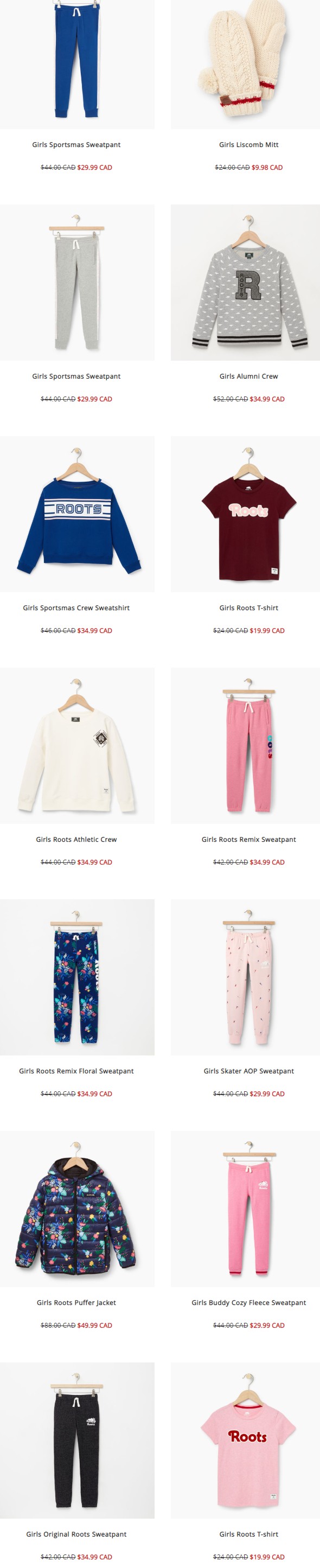Open Girls Original Roots Sweatpant link
Image resolution: width=320 pixels, height=1568 pixels.
pyautogui.click(x=76, y=1534)
